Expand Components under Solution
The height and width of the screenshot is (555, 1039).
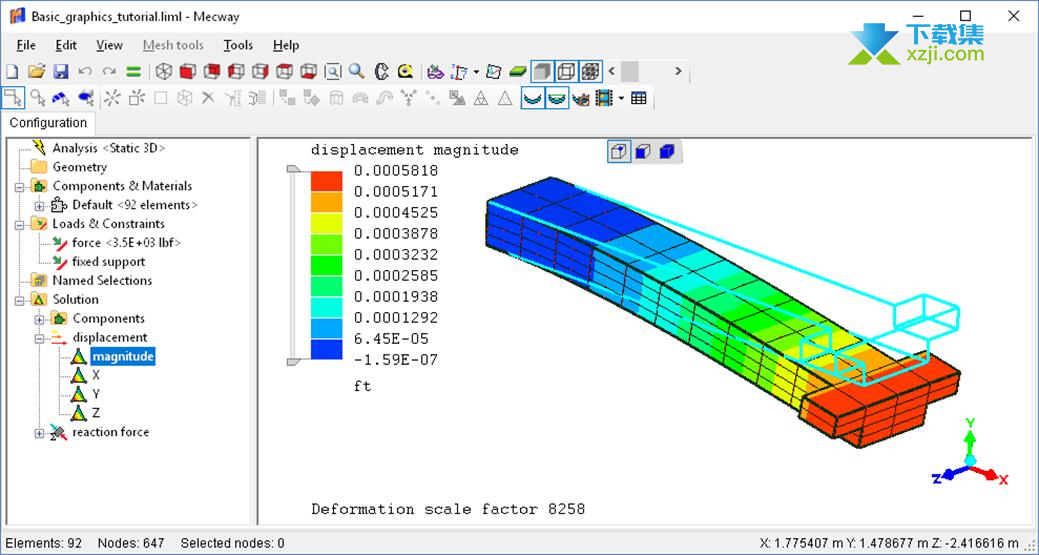tap(40, 320)
